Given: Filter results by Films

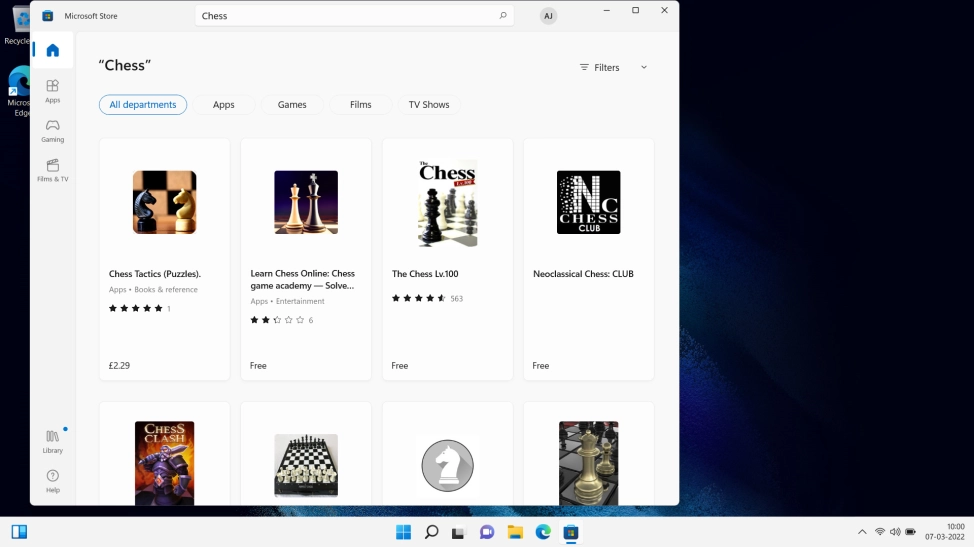Looking at the screenshot, I should [361, 105].
